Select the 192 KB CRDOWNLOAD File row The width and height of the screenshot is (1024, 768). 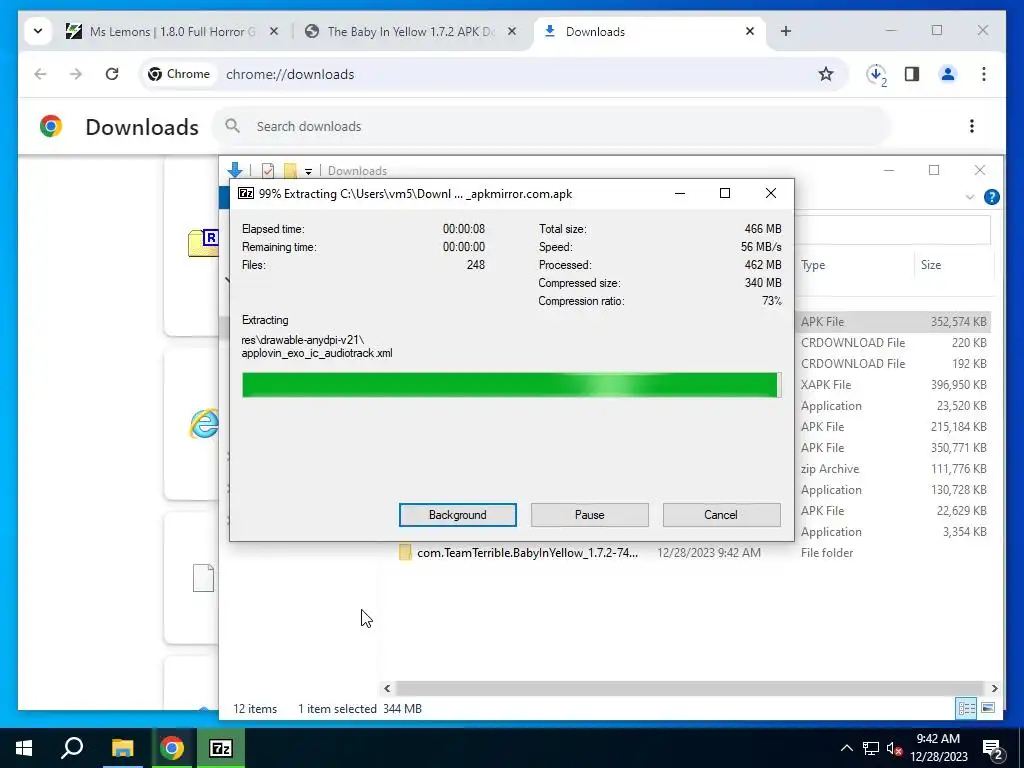(x=892, y=364)
